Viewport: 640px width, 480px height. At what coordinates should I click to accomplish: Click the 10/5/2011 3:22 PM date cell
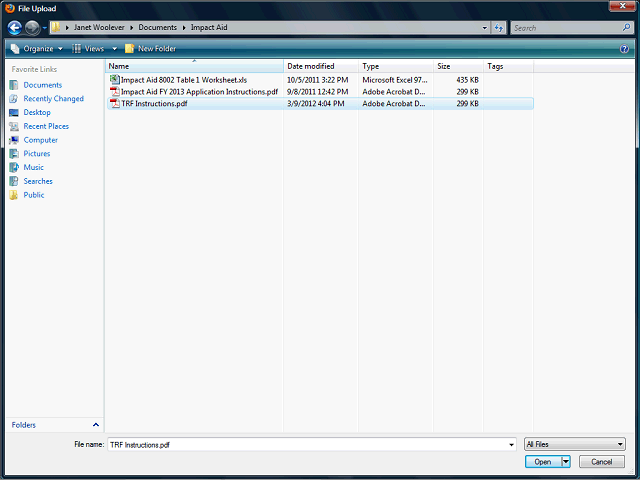click(318, 80)
